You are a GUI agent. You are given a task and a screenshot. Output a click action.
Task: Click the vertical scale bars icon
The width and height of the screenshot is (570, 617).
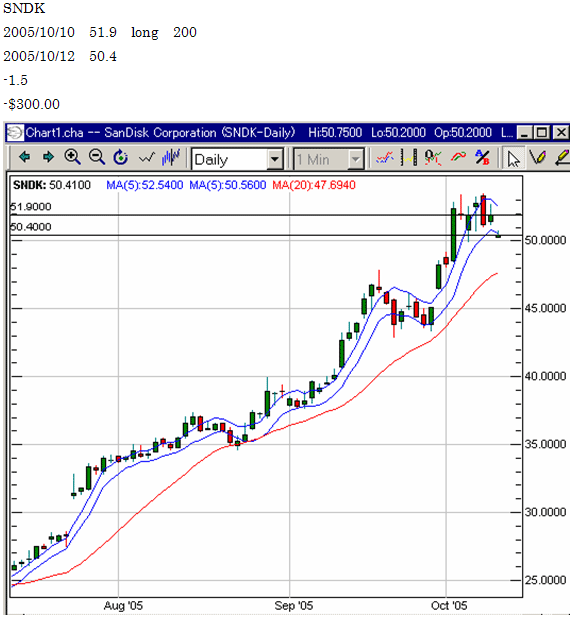[409, 157]
